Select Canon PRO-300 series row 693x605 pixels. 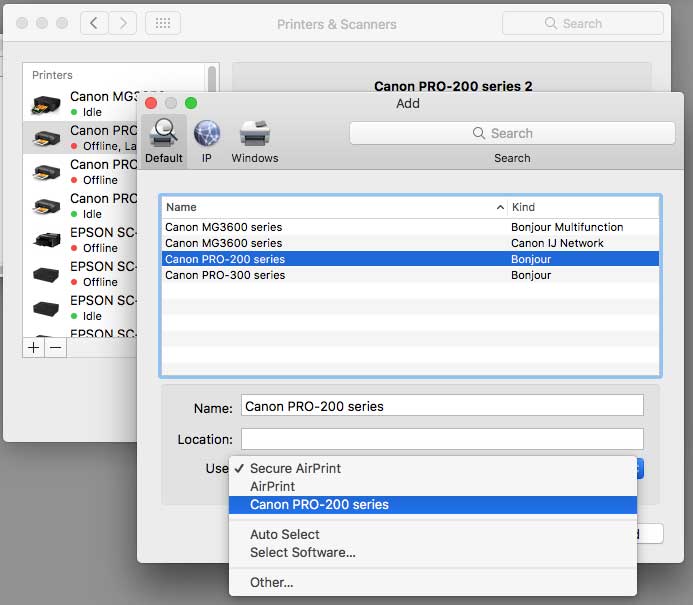410,275
